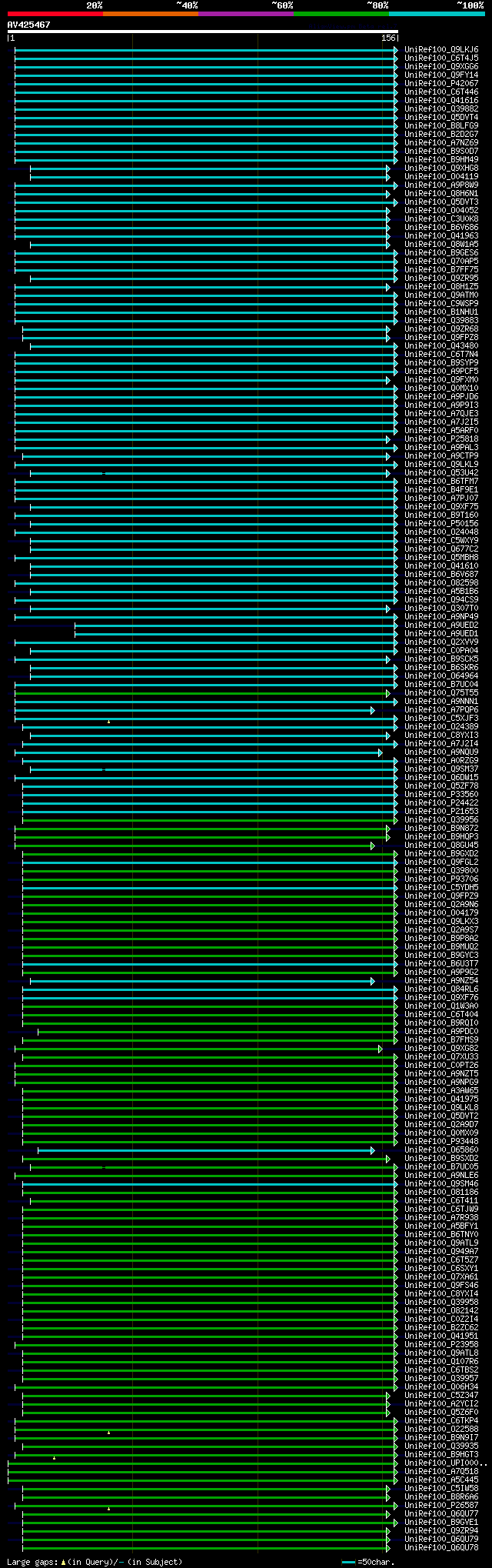Pick entry UniRef100_P33560

pyautogui.click(x=441, y=794)
